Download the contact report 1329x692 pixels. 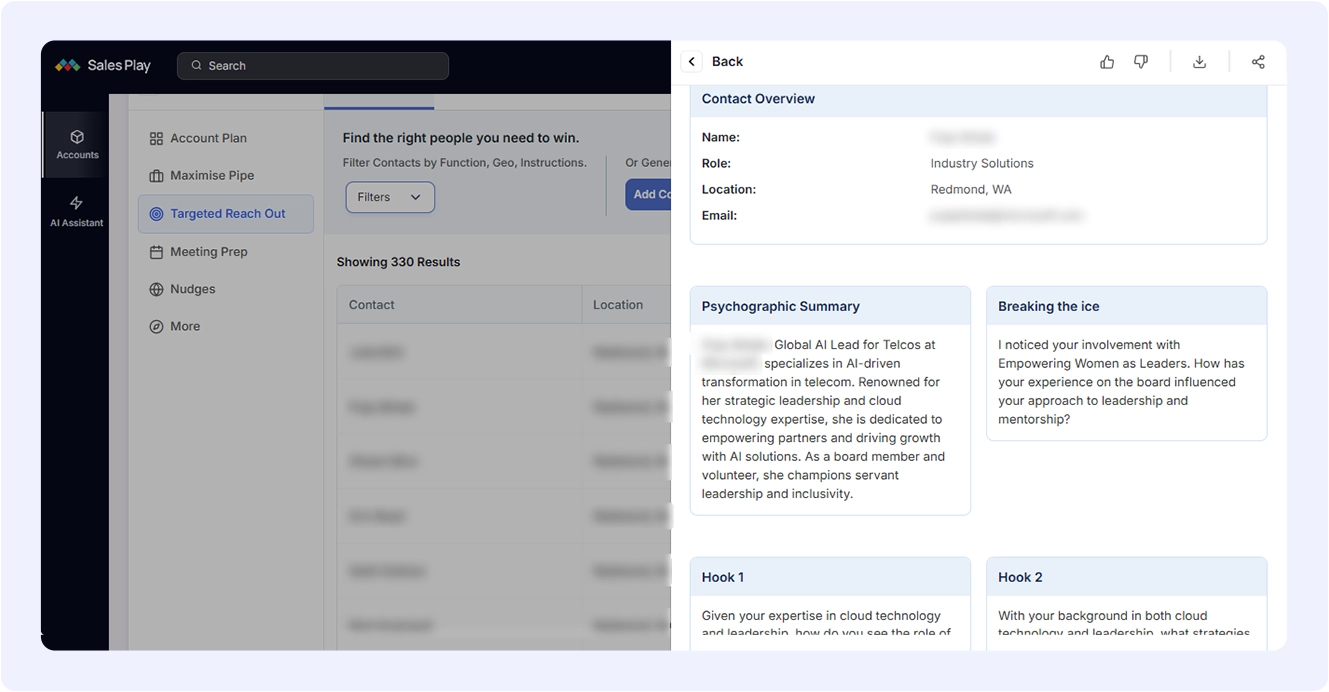[1199, 62]
